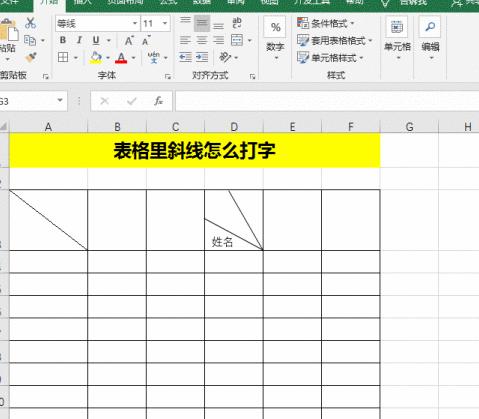Image resolution: width=479 pixels, height=419 pixels.
Task: Align text left in cell
Action: [185, 40]
